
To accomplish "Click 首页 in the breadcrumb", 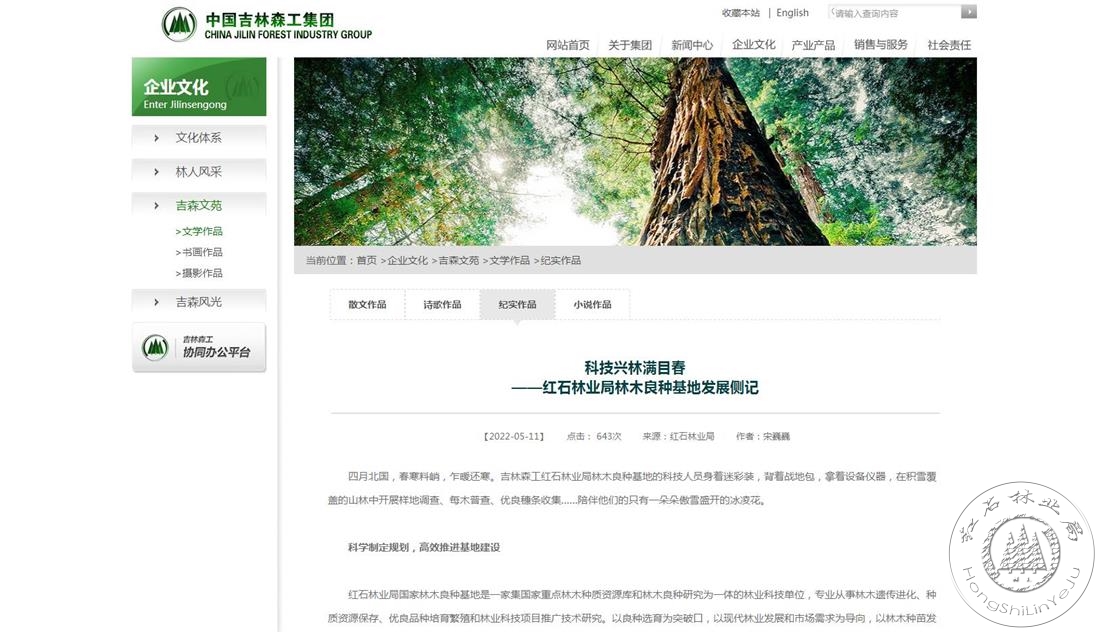I will point(367,260).
